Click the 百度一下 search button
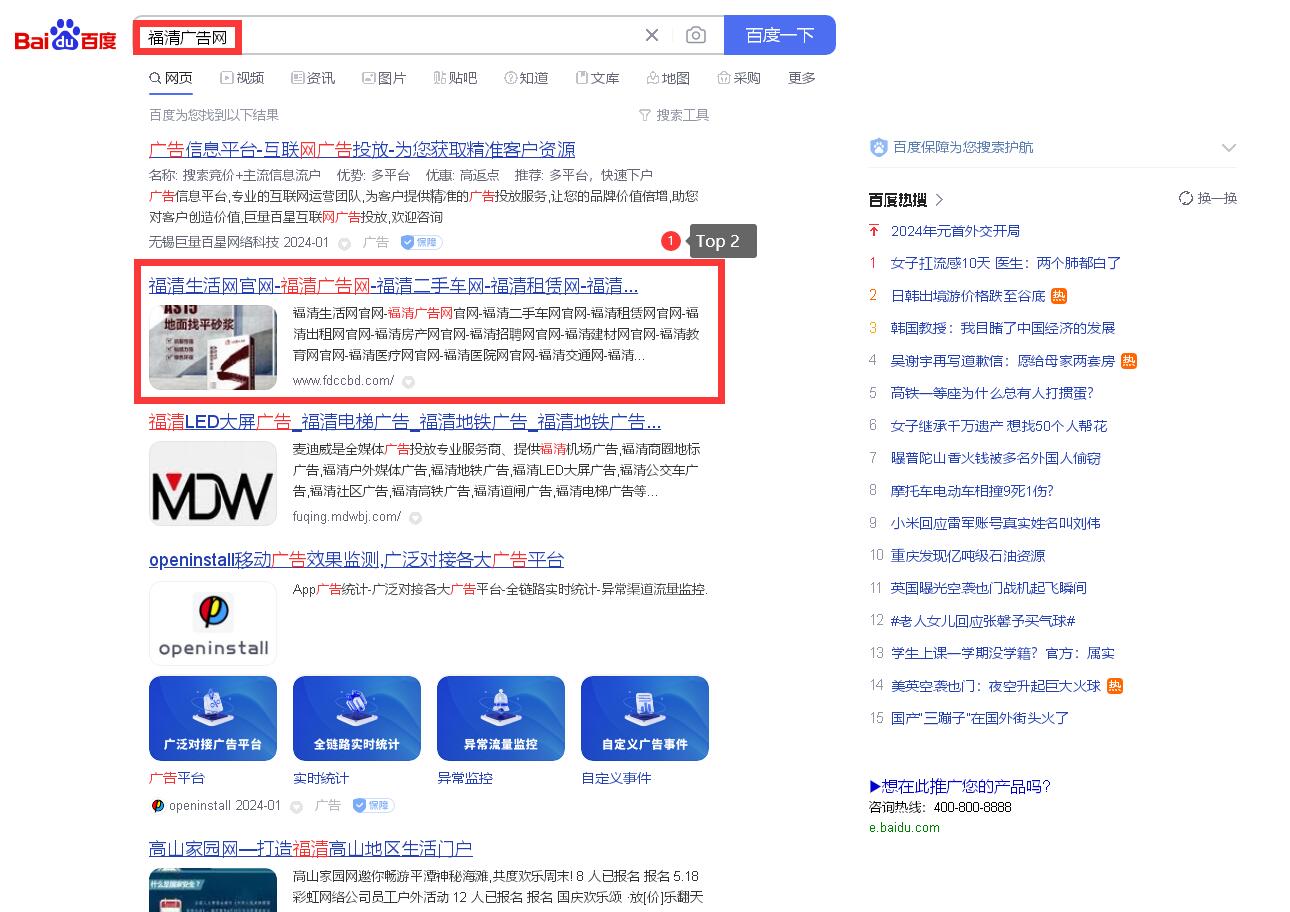 click(780, 35)
